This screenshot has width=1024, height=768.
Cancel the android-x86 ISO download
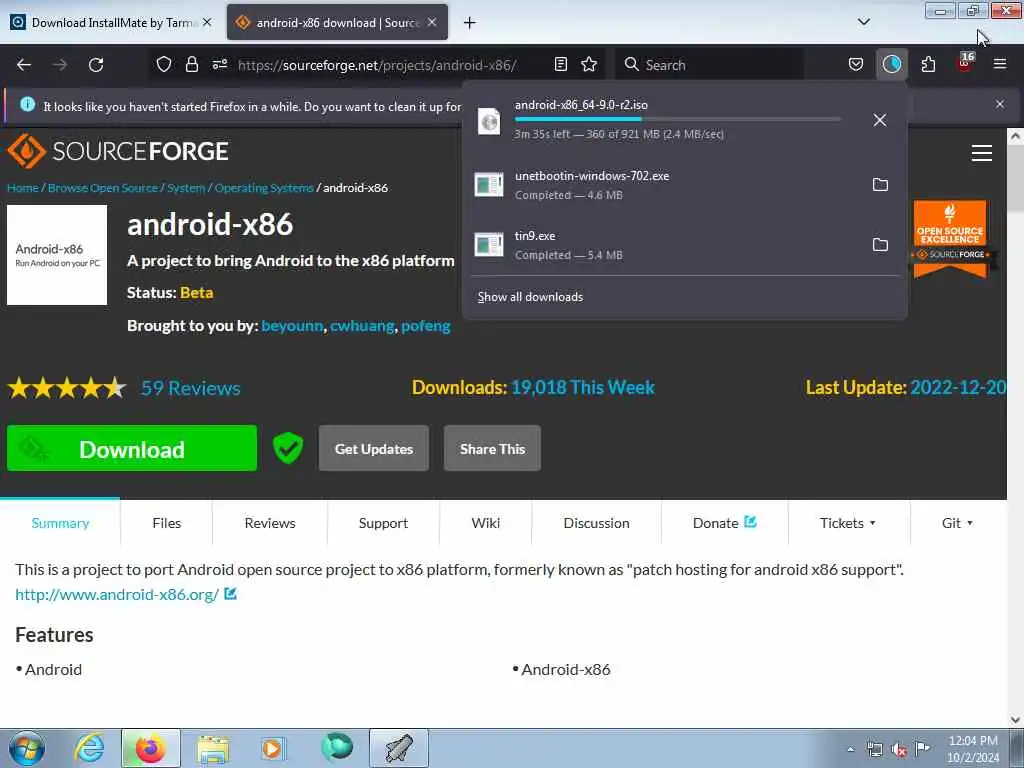tap(880, 120)
